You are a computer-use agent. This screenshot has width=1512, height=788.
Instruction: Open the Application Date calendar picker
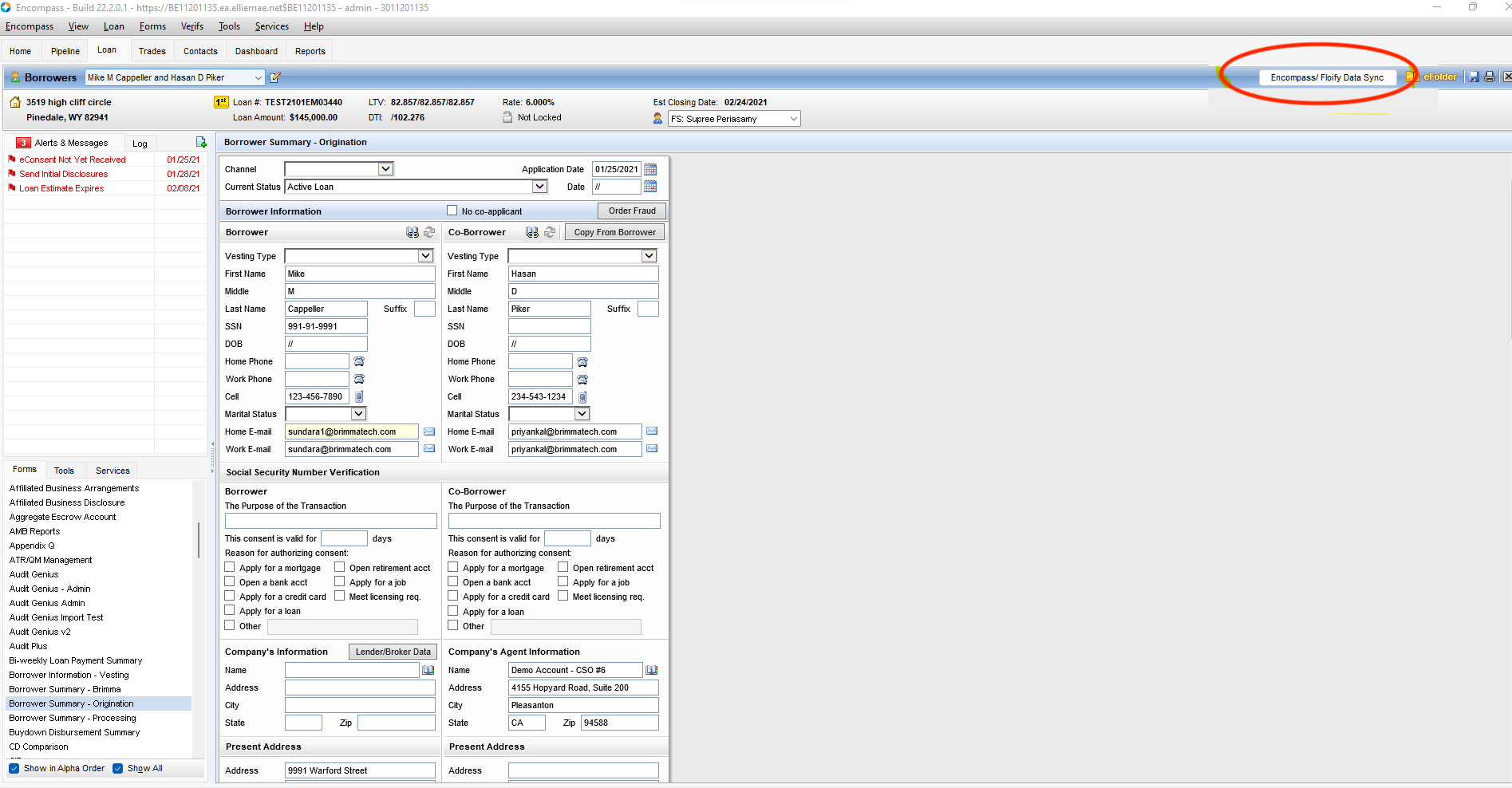tap(650, 169)
